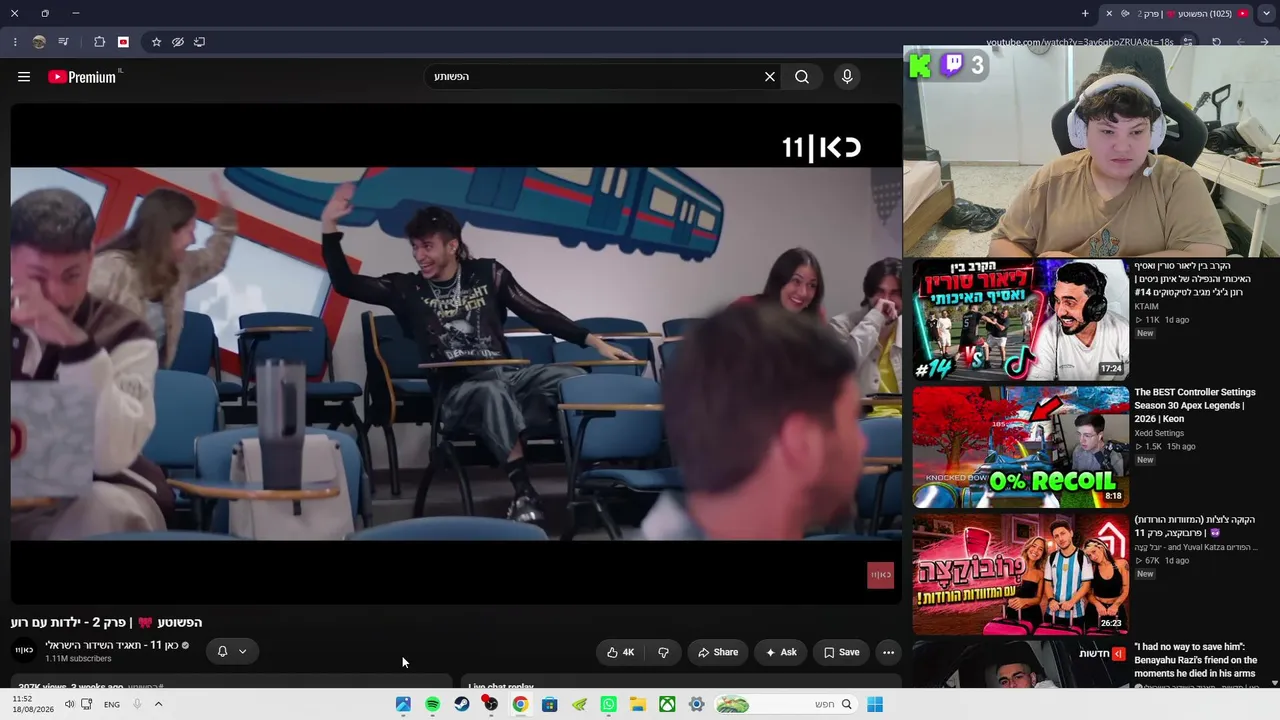The width and height of the screenshot is (1280, 720).
Task: Go to YouTube Premium home logo
Action: (82, 77)
